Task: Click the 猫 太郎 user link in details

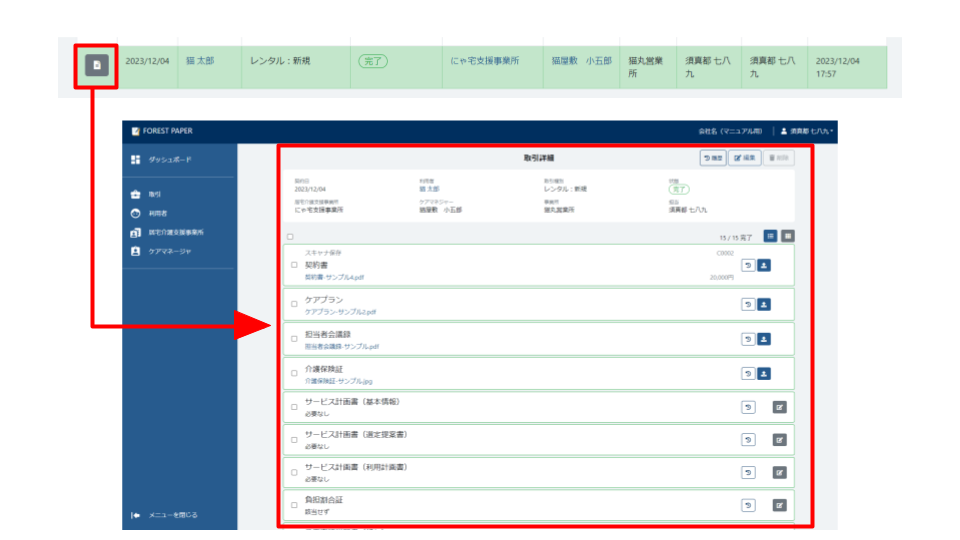Action: (x=432, y=187)
